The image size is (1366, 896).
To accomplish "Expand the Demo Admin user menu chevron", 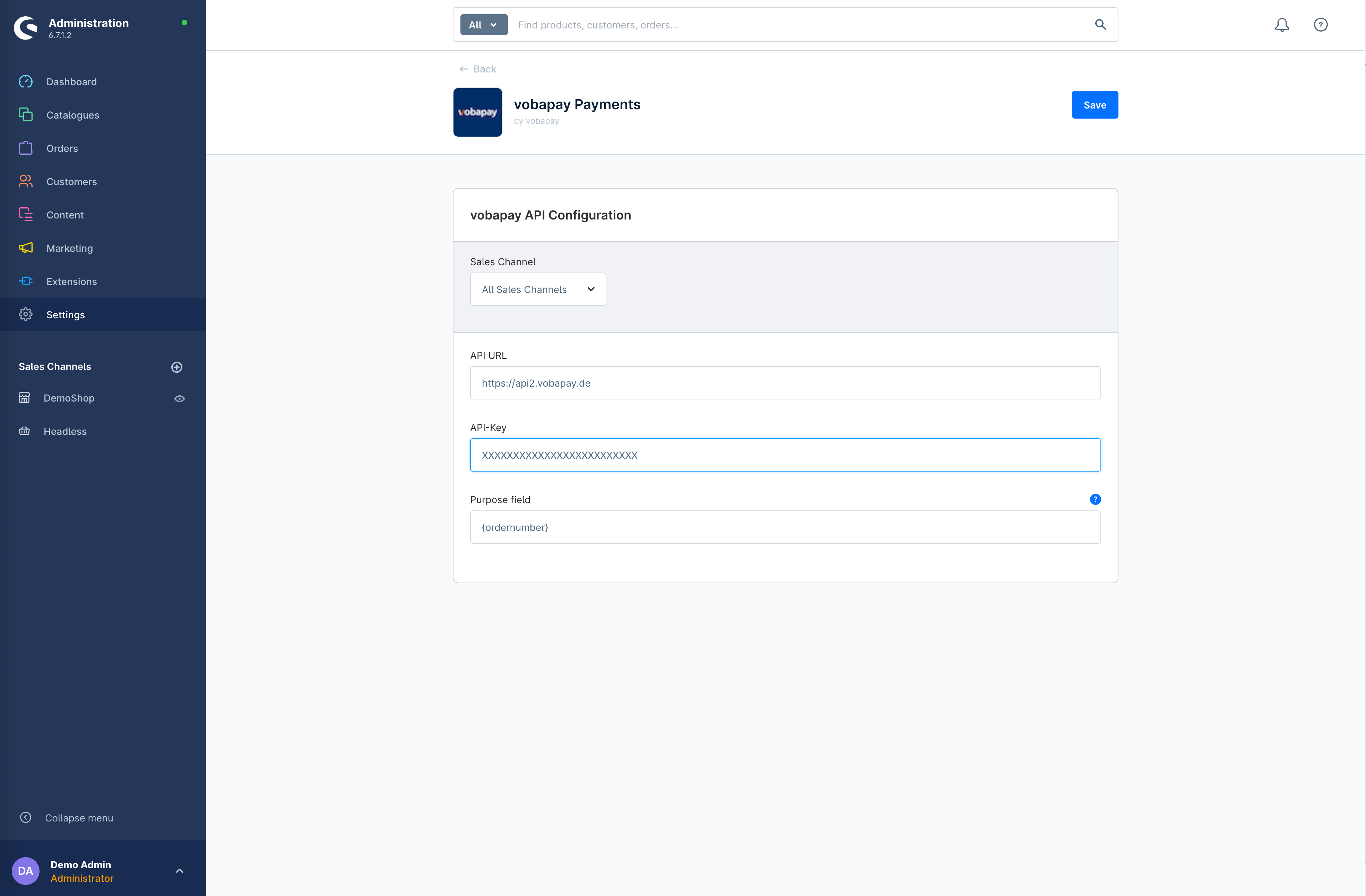I will [x=180, y=871].
